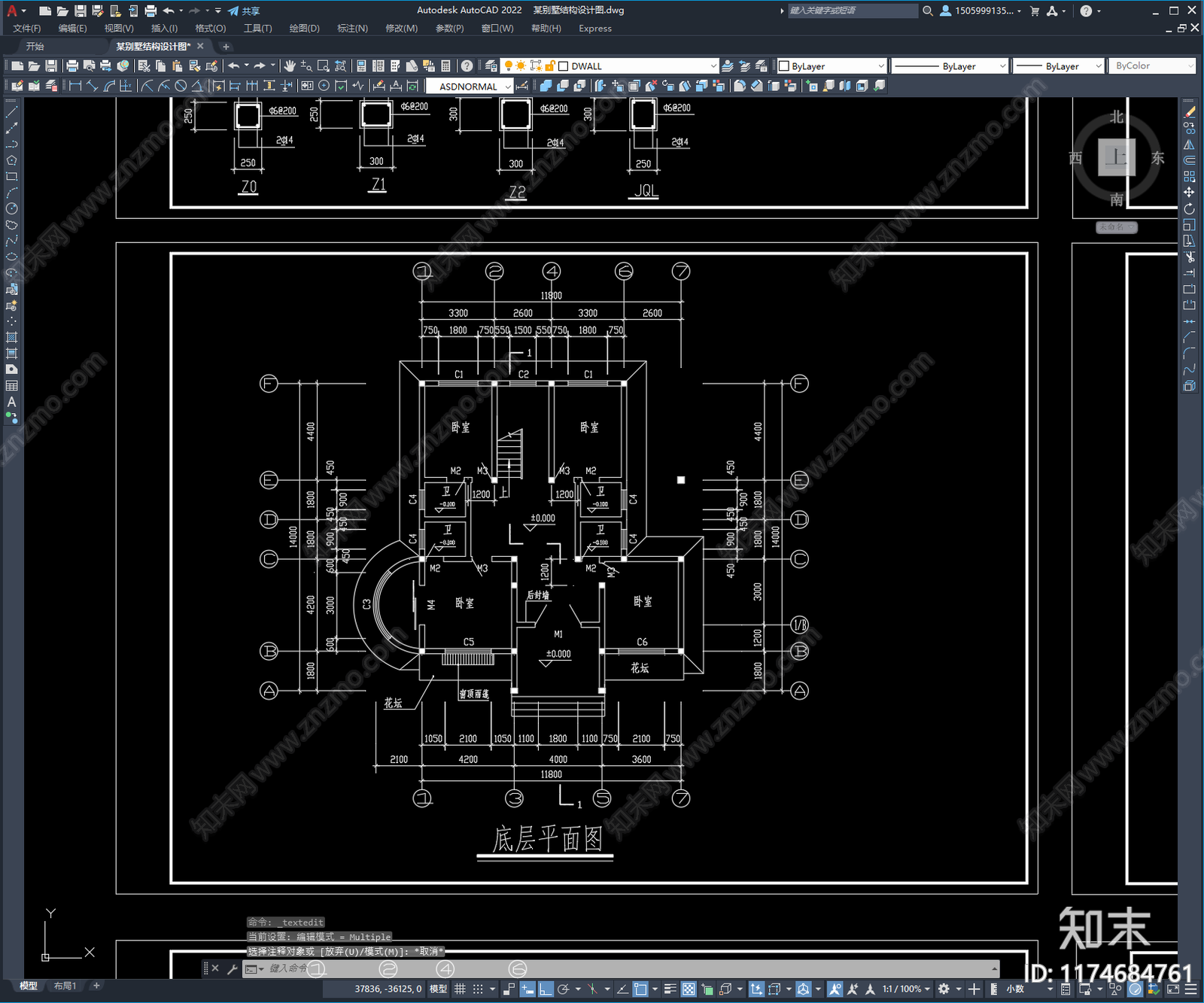This screenshot has width=1204, height=1003.
Task: Toggle snap mode in the status bar
Action: point(478,989)
